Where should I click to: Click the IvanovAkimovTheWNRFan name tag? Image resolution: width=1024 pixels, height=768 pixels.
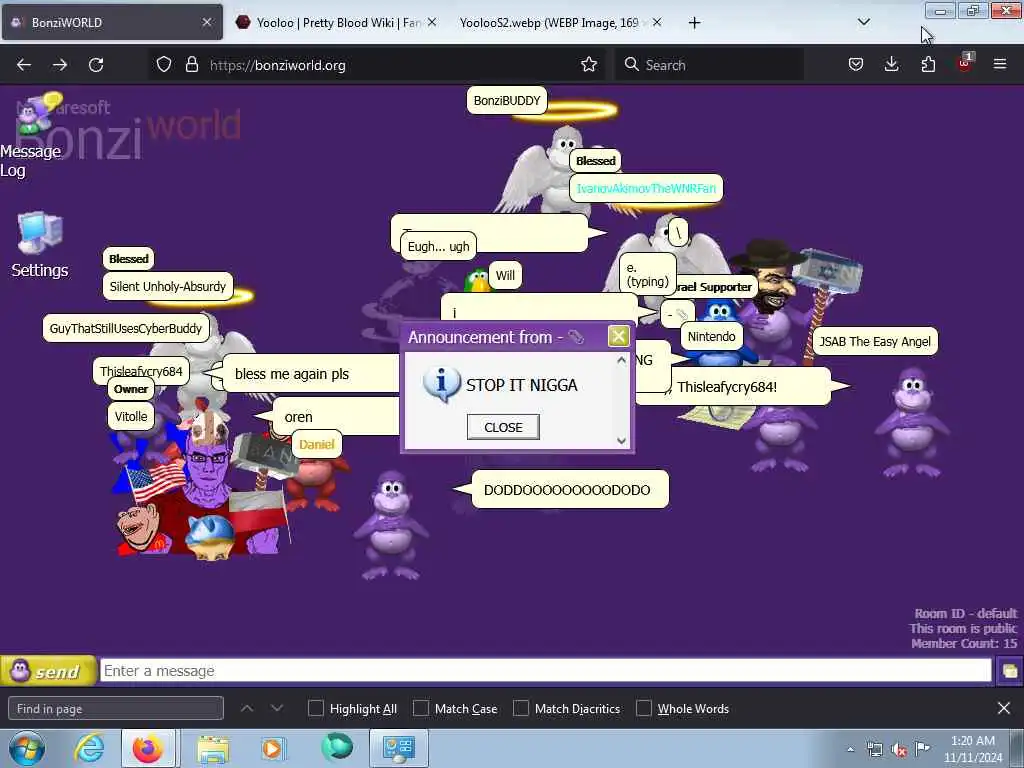coord(646,188)
